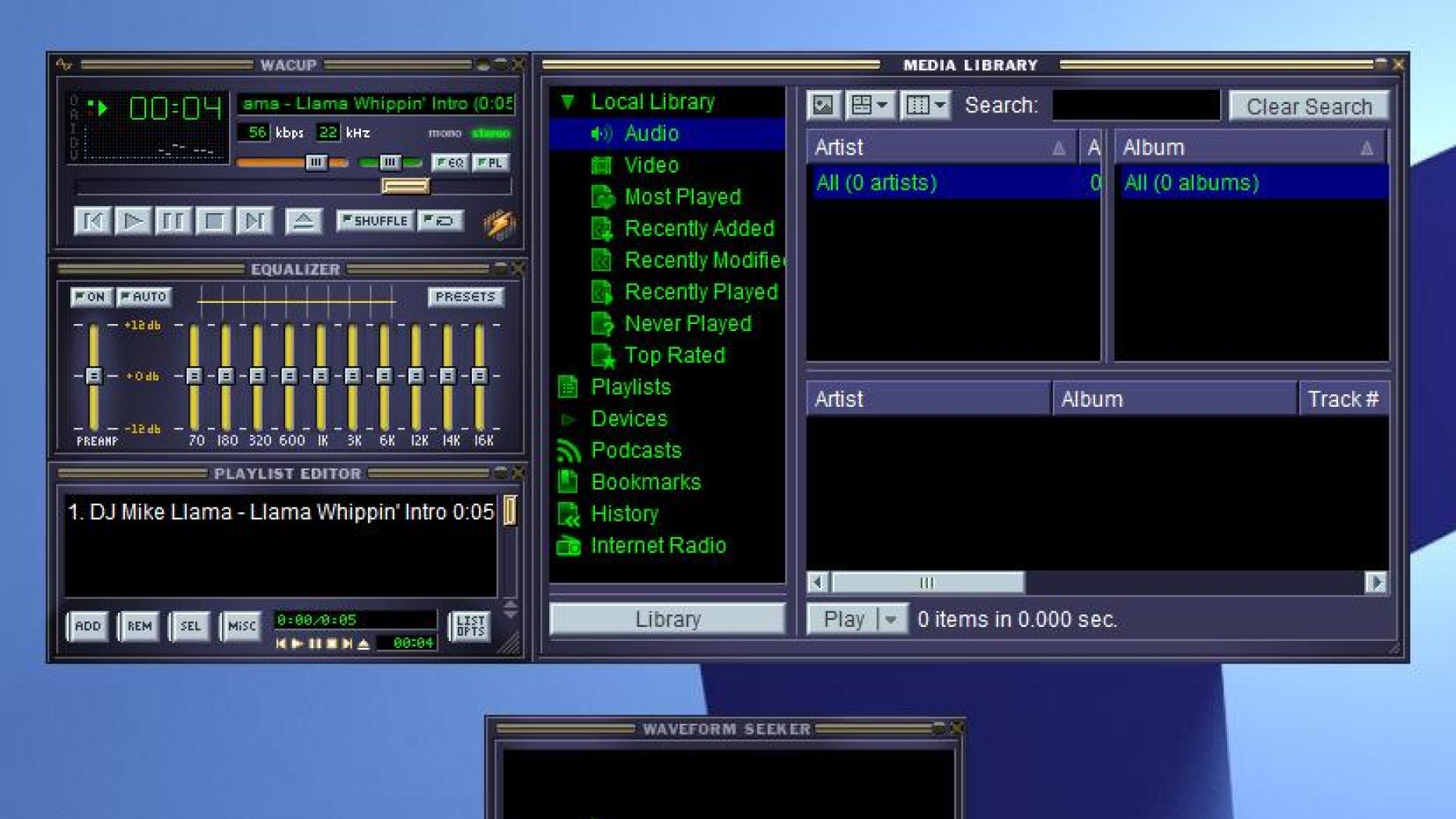This screenshot has width=1456, height=819.
Task: Click the Library button below the tree
Action: (668, 619)
